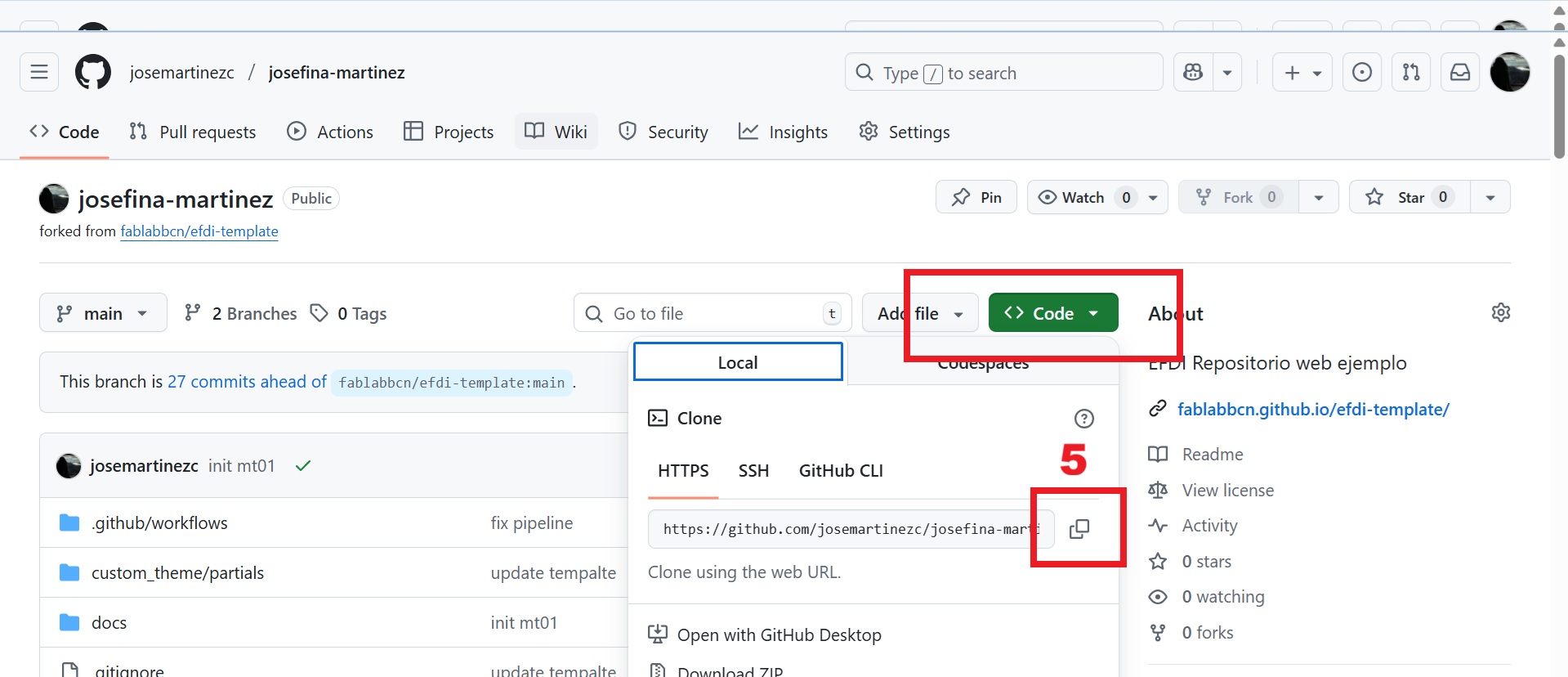
Task: Click the Go to file search field
Action: (713, 313)
